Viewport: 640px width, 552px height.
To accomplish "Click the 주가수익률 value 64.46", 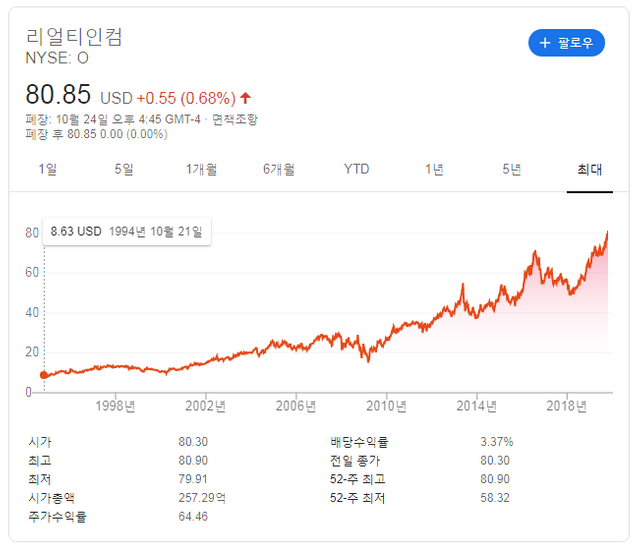I will (193, 516).
